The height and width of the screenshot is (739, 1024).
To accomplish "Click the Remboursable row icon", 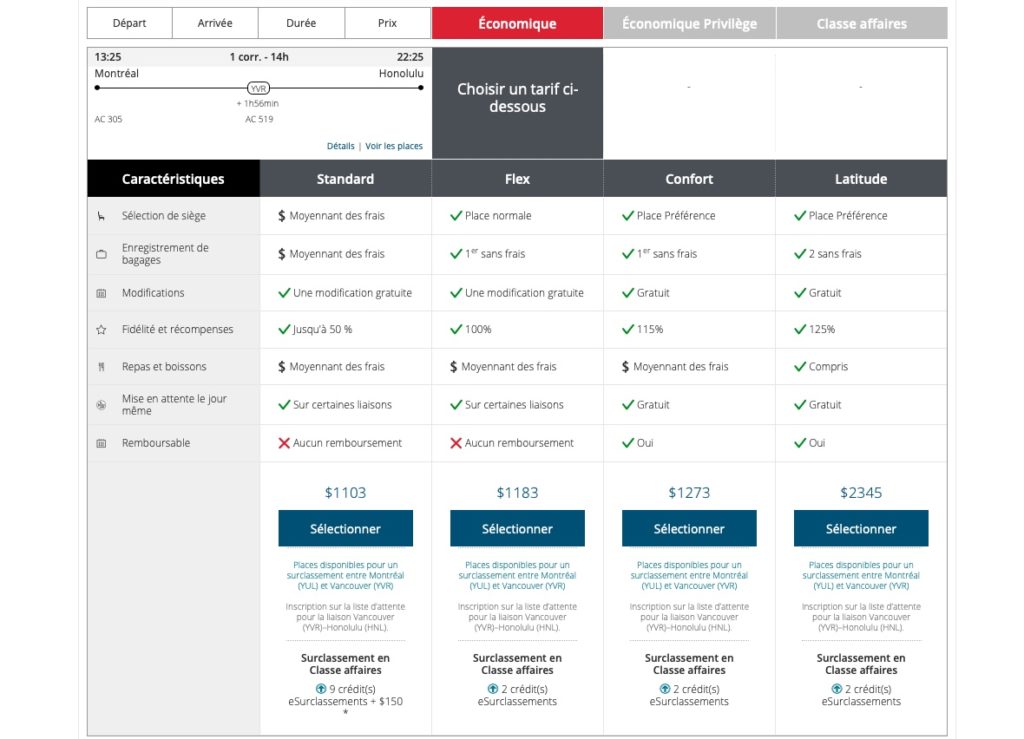I will tap(101, 443).
